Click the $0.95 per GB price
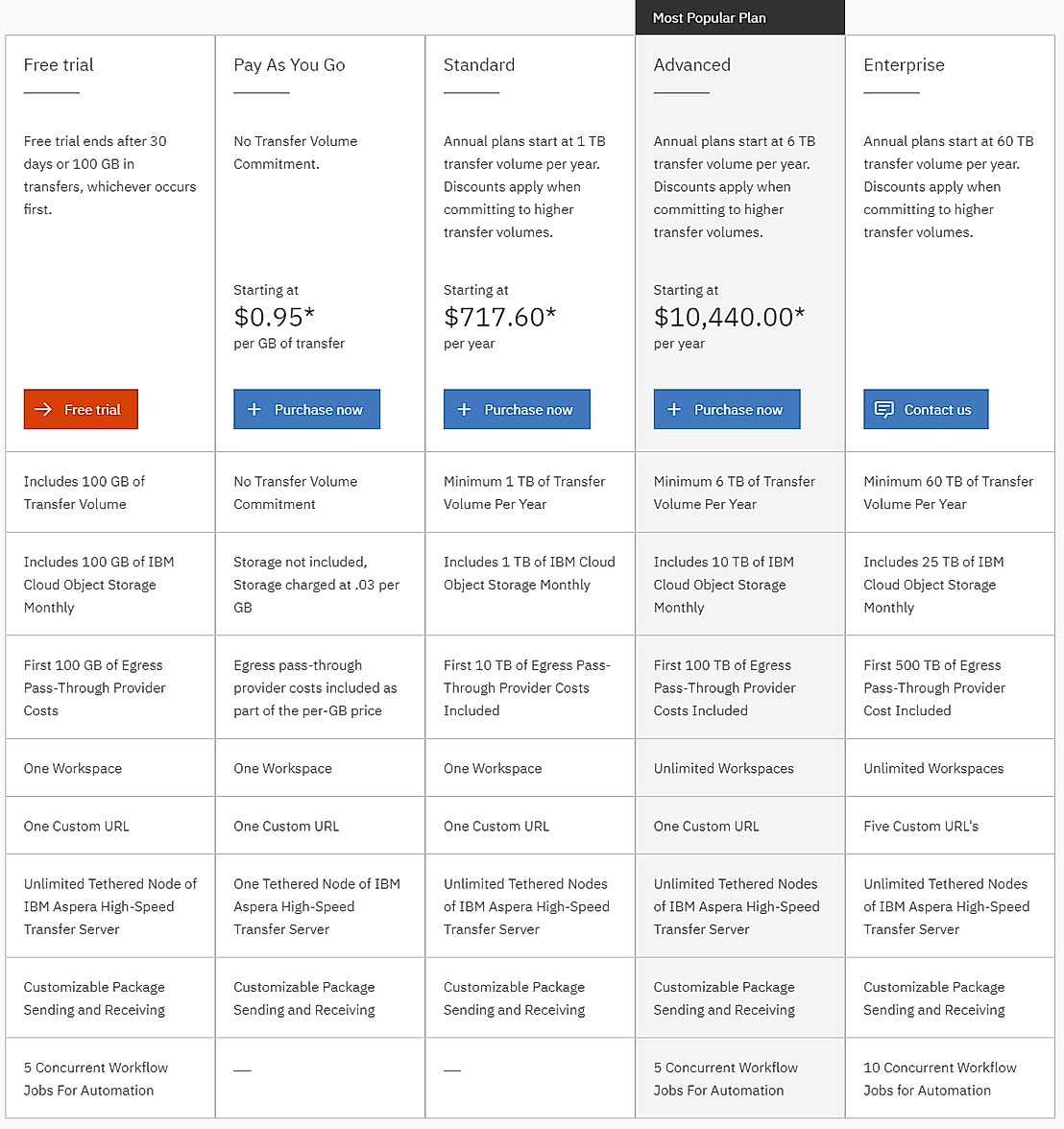The height and width of the screenshot is (1129, 1064). click(x=274, y=317)
